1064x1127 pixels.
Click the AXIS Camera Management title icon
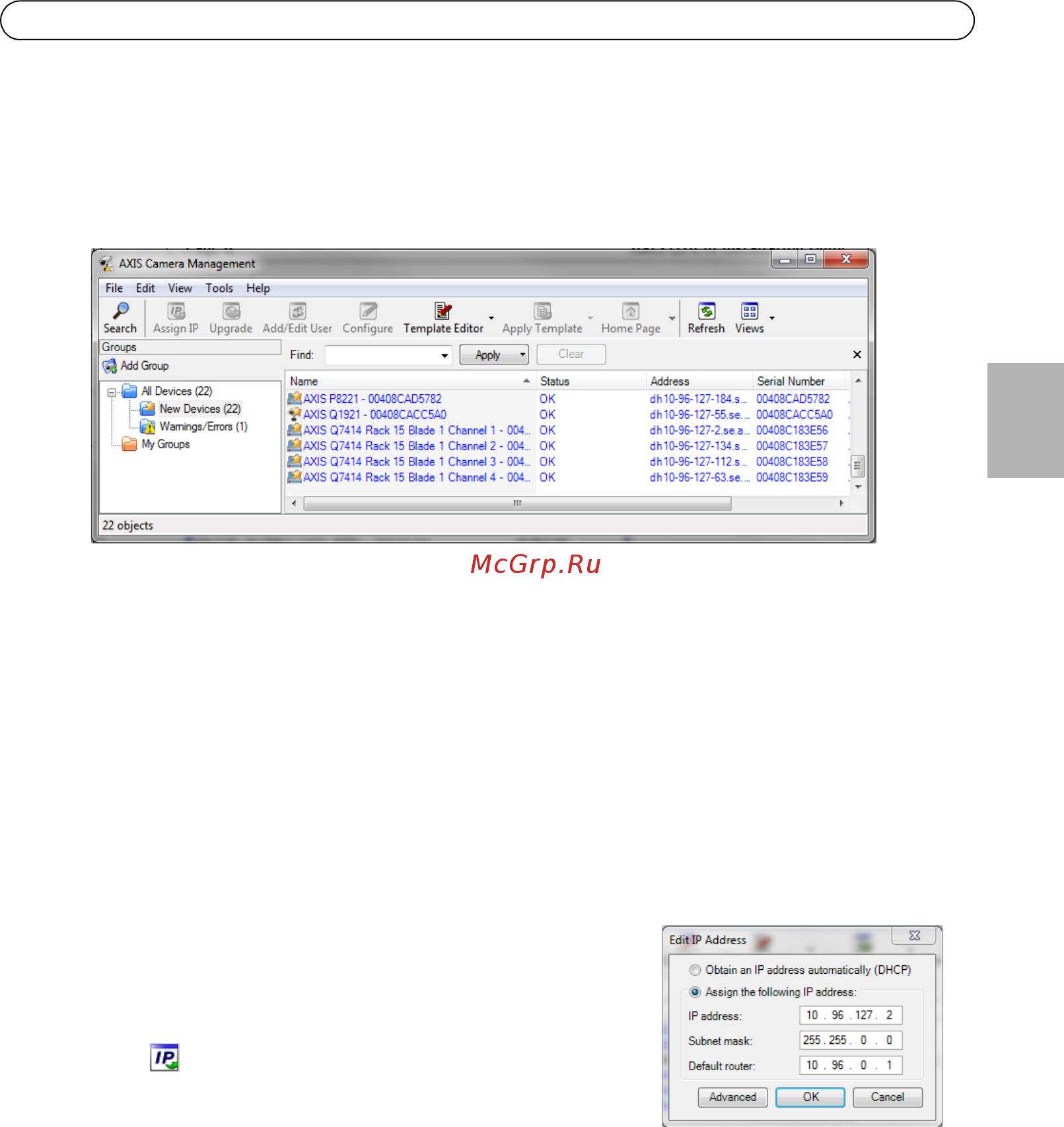pyautogui.click(x=106, y=264)
